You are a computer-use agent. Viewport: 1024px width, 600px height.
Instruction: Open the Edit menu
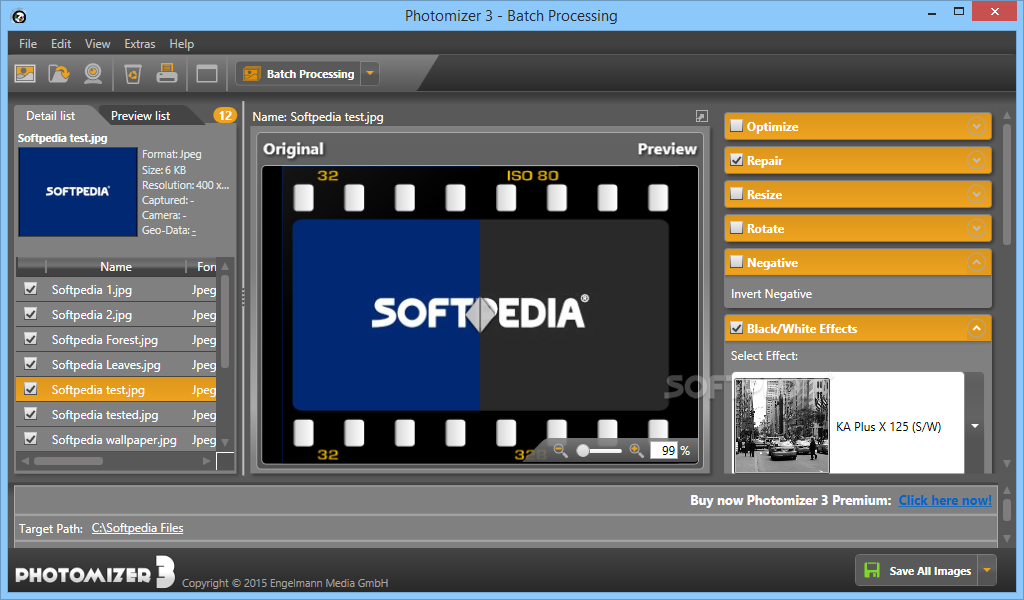pos(61,44)
